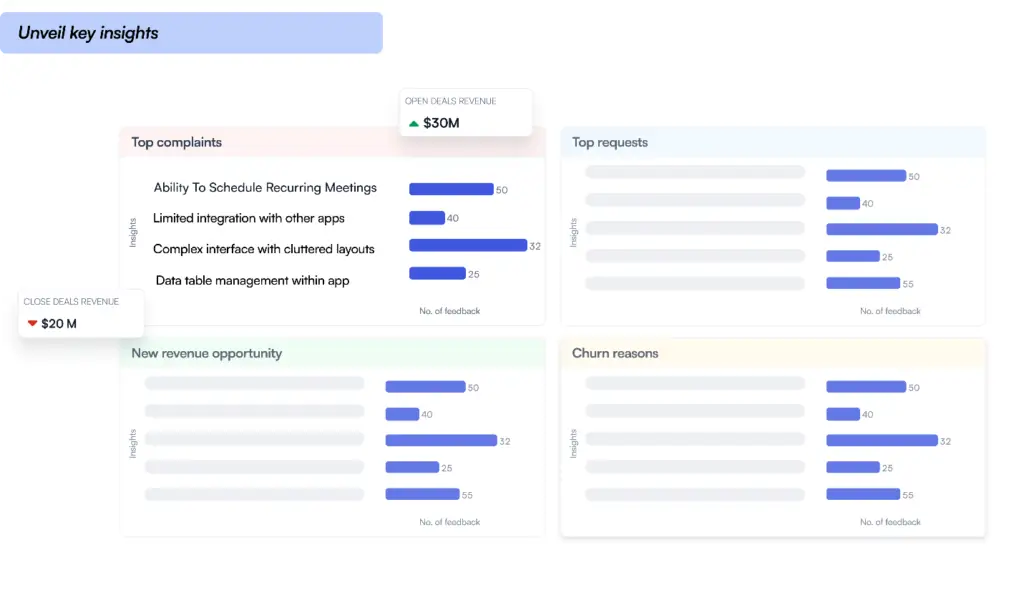
Task: Click the 40-value bar in New revenue opportunity
Action: 402,413
